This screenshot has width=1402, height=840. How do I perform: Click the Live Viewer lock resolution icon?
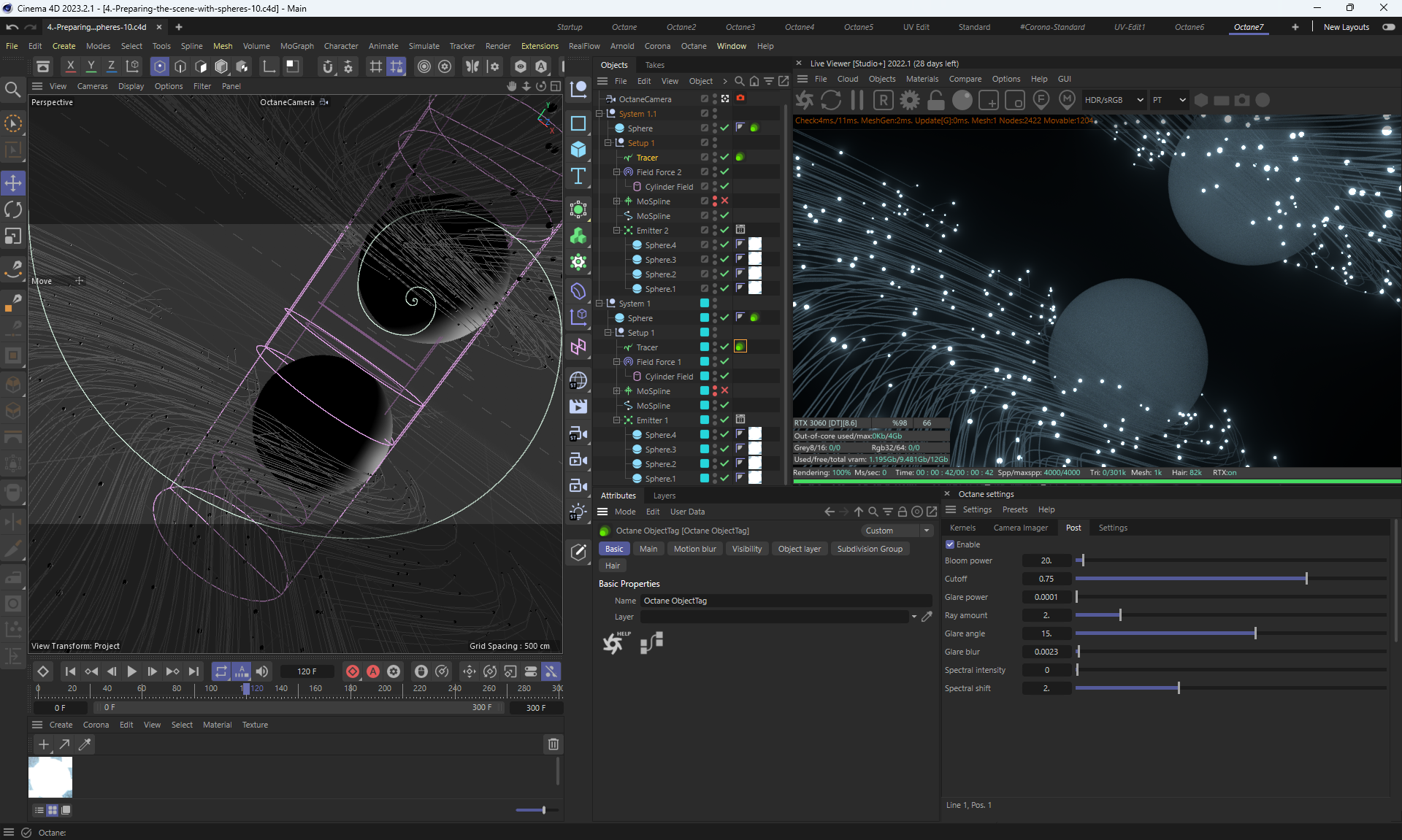[936, 100]
